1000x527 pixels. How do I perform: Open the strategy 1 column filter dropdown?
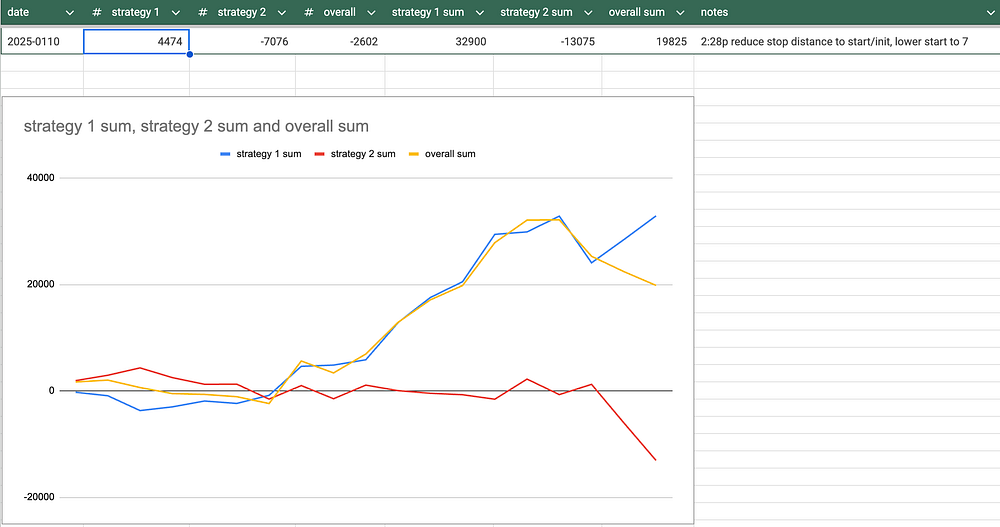click(176, 13)
